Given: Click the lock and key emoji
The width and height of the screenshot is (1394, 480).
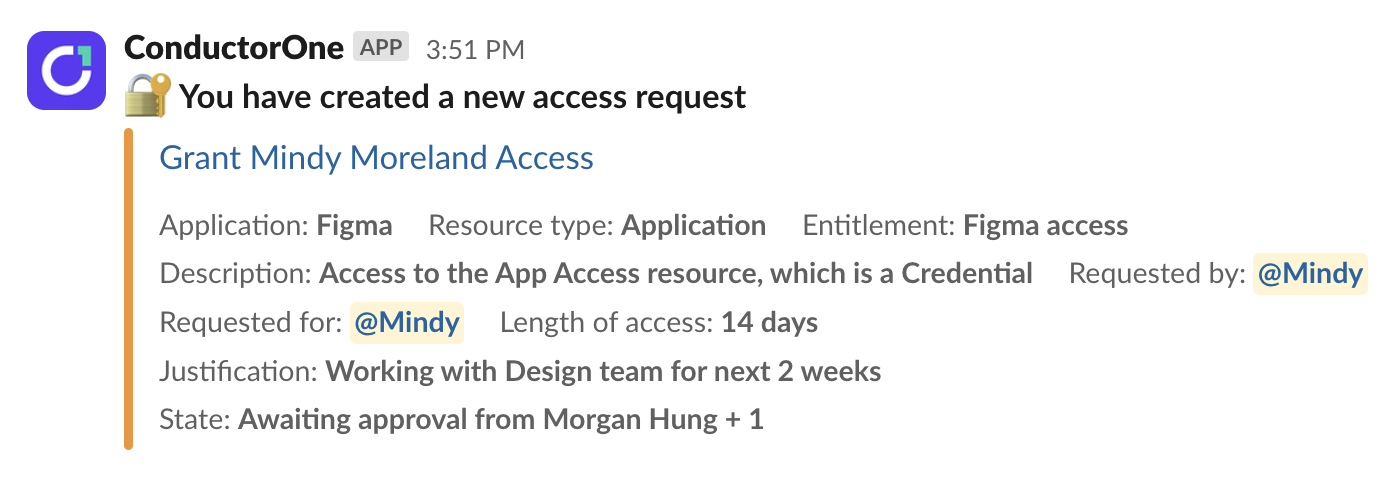Looking at the screenshot, I should [x=148, y=97].
